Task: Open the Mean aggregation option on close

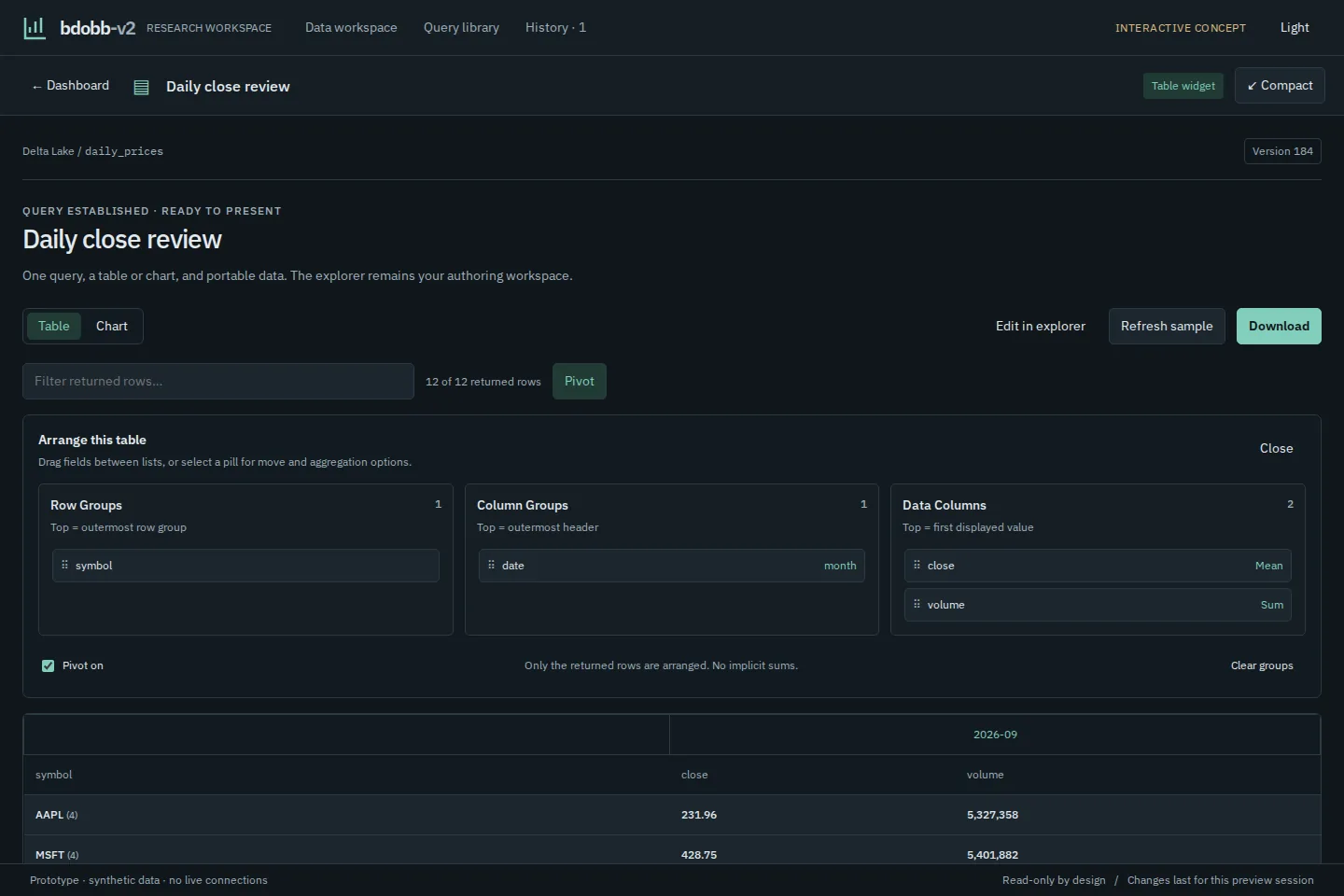Action: coord(1268,566)
